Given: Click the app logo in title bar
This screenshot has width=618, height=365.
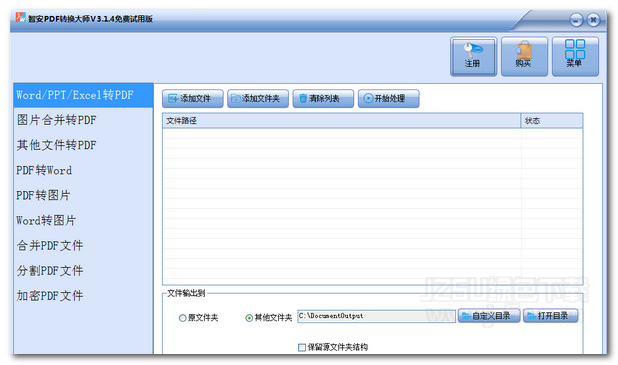Looking at the screenshot, I should (20, 17).
